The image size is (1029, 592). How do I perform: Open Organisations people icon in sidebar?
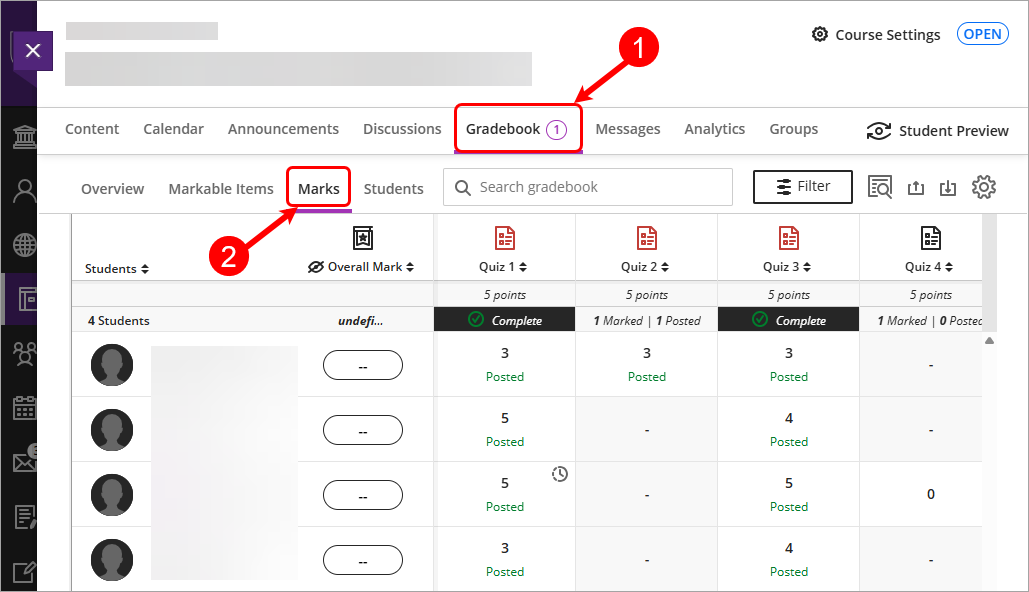[24, 354]
